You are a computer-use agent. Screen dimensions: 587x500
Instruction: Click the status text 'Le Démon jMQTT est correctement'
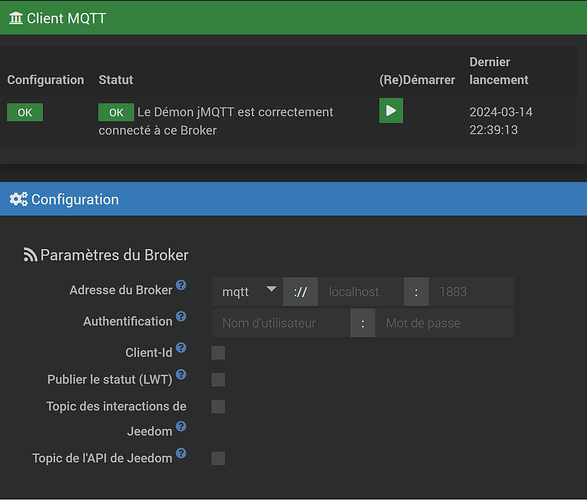[235, 112]
